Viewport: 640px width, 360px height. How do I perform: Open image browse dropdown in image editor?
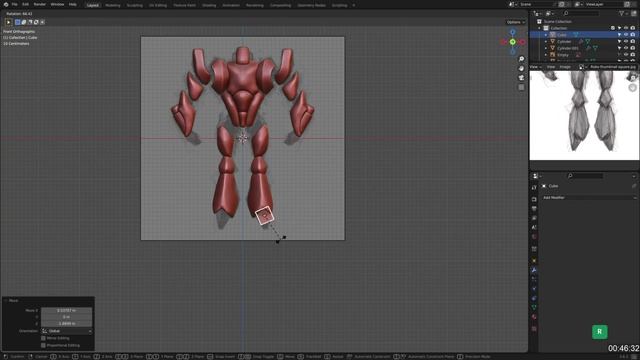pyautogui.click(x=582, y=67)
